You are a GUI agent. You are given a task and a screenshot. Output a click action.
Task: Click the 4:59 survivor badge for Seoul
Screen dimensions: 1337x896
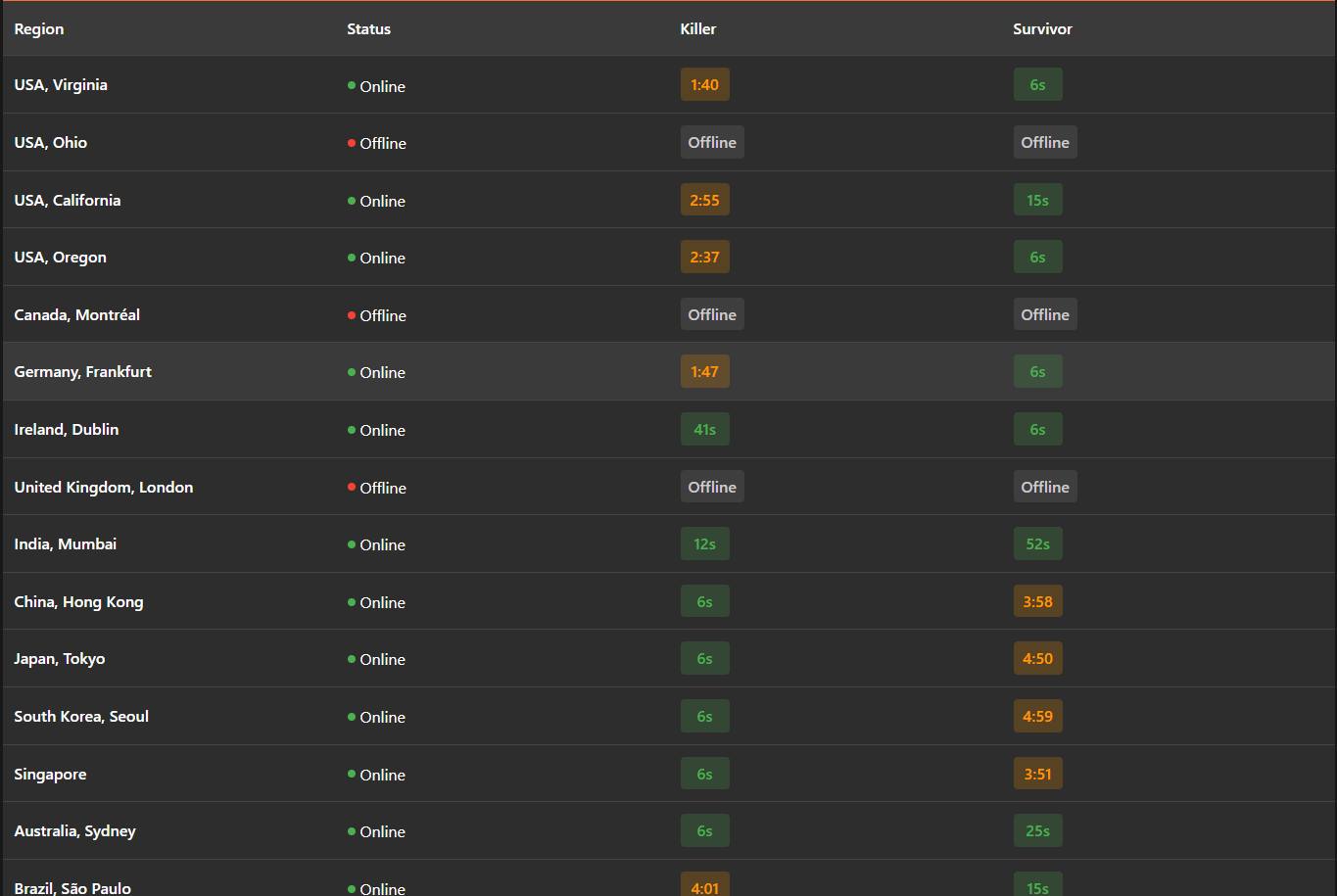(1038, 716)
